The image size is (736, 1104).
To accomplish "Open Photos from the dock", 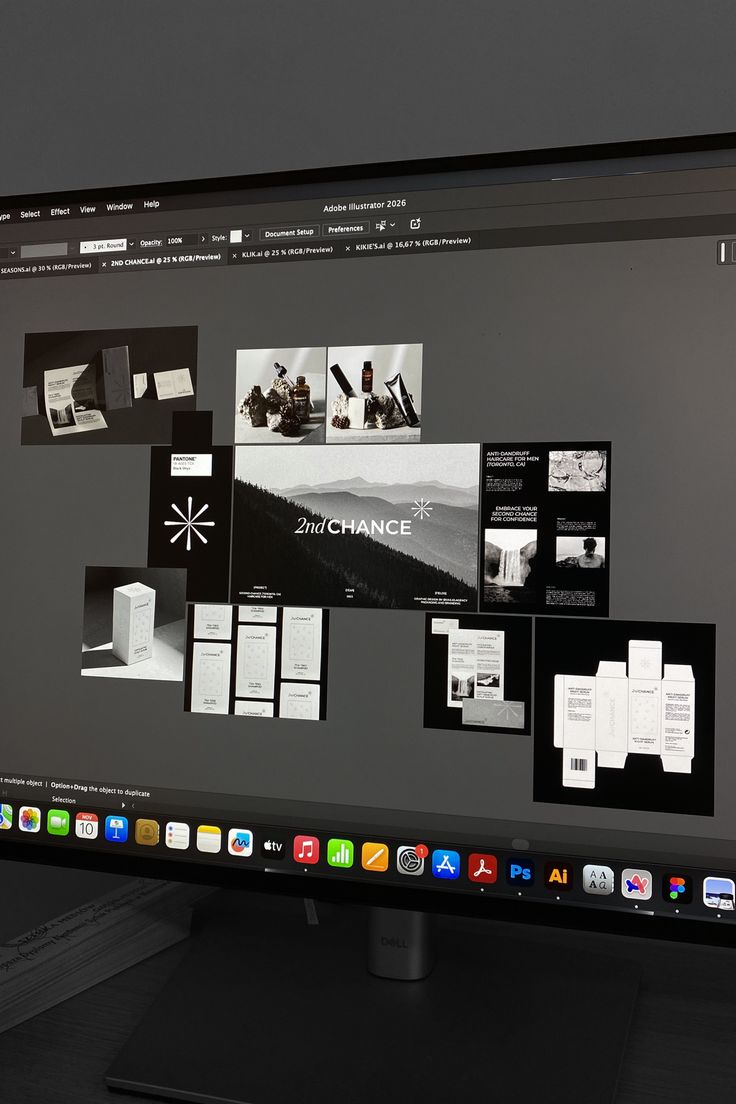I will (x=30, y=820).
